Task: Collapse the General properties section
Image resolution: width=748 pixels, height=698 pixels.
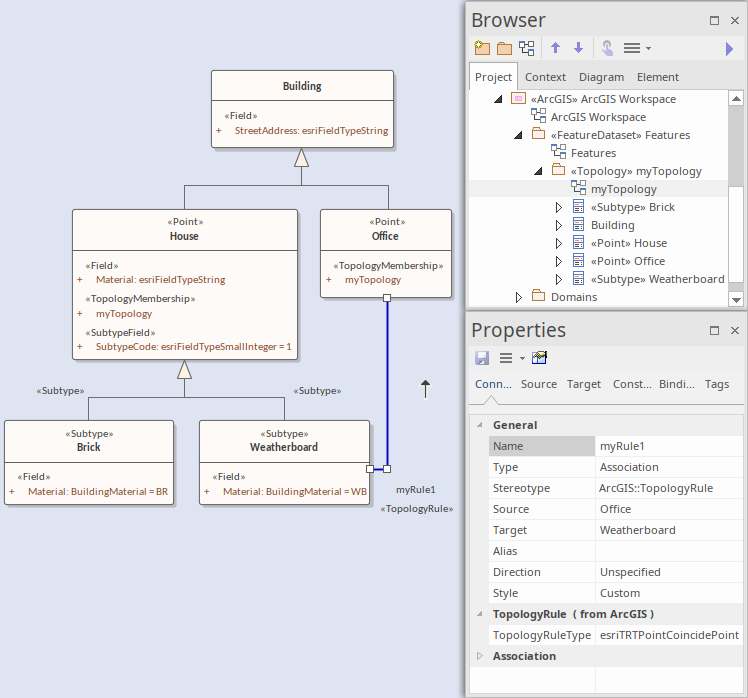Action: (x=479, y=425)
